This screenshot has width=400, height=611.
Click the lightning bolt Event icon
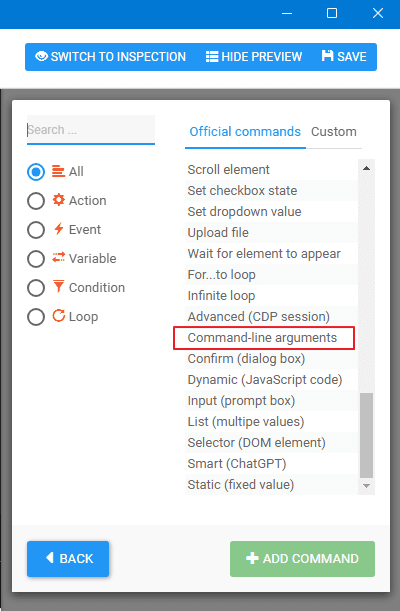pyautogui.click(x=59, y=228)
